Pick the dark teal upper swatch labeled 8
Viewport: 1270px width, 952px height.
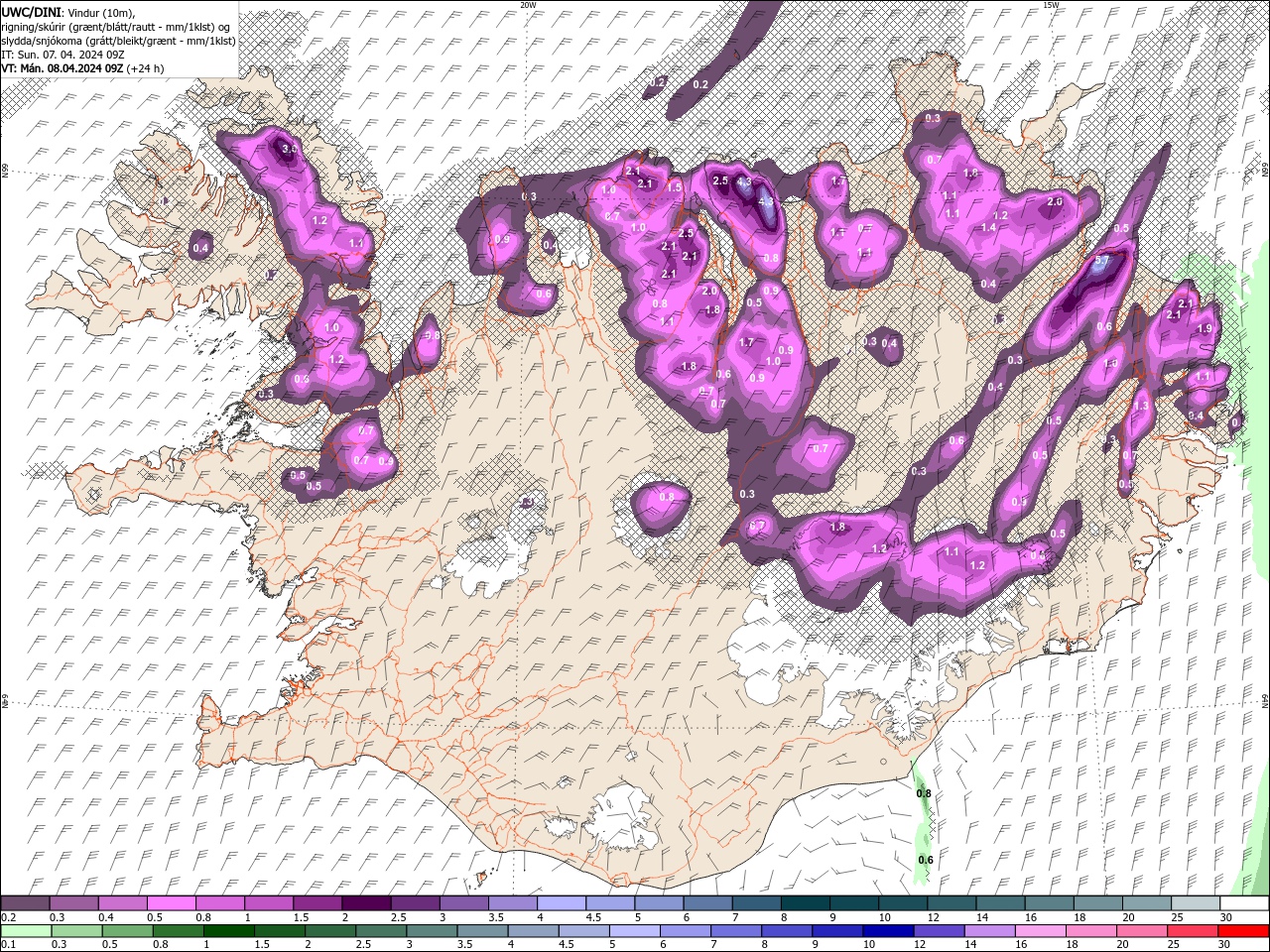(806, 903)
